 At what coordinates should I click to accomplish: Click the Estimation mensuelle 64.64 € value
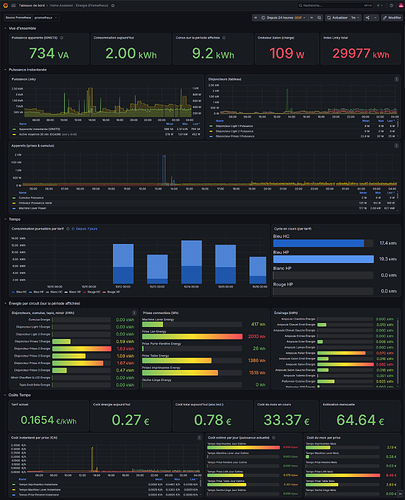coord(360,420)
